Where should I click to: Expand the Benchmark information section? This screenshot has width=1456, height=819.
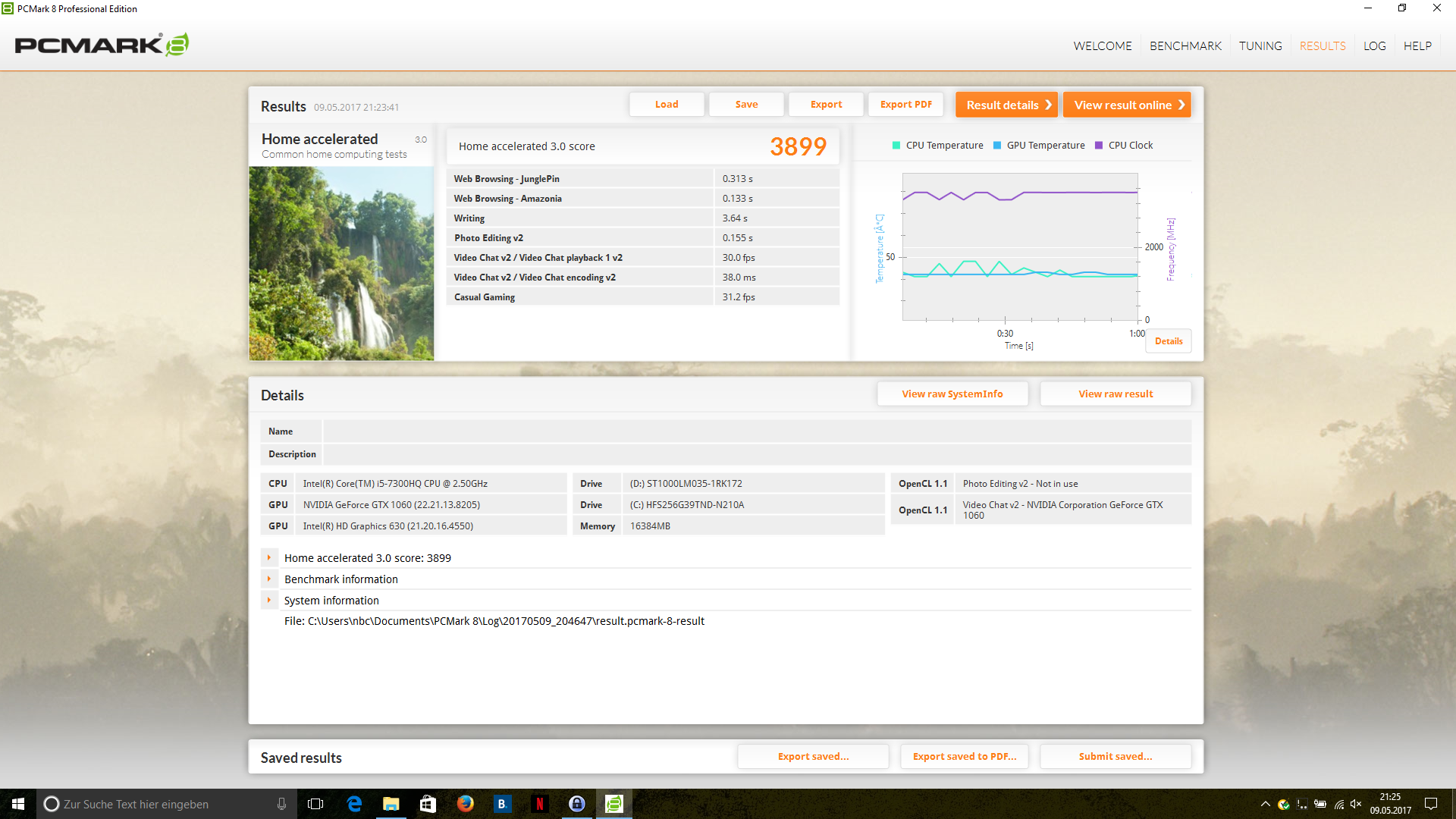269,579
